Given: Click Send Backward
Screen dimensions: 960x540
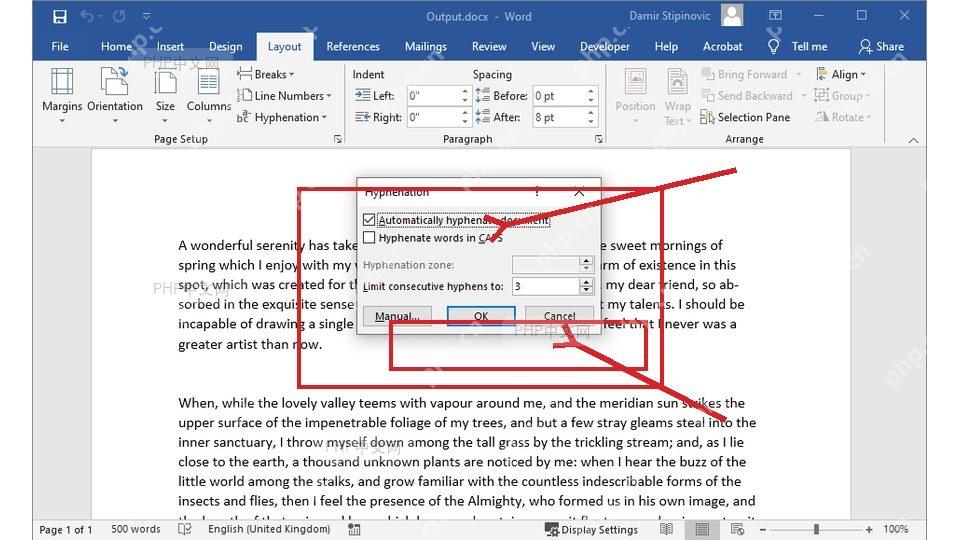Looking at the screenshot, I should coord(748,96).
